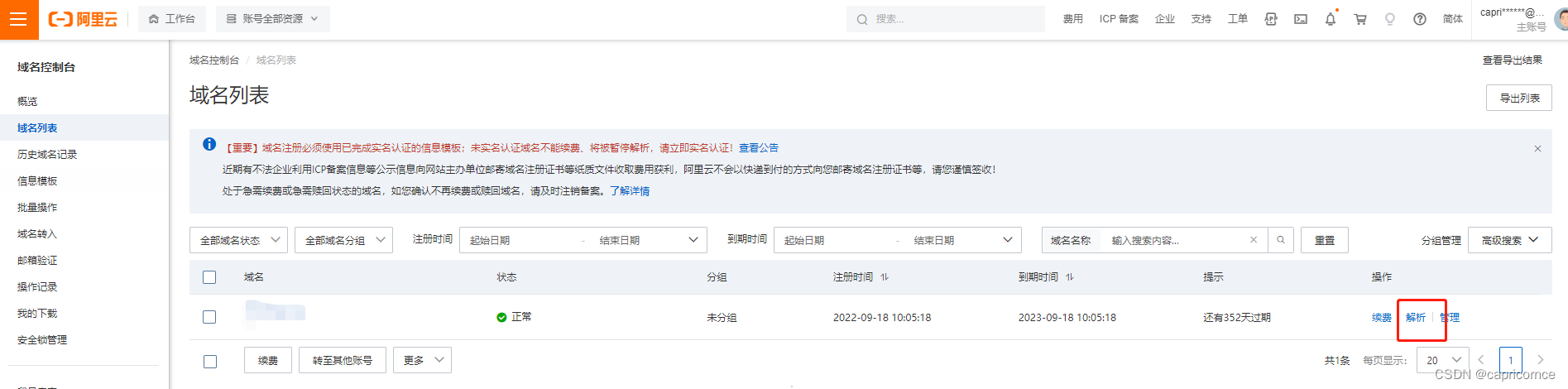
Task: Click the 解析 link in the domain row
Action: [x=1416, y=317]
